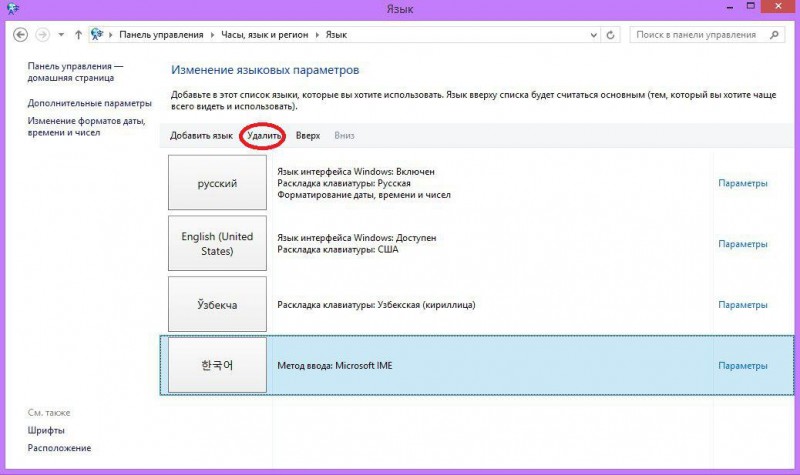Open 'Параметры' for English (United States)
Image resolution: width=800 pixels, height=475 pixels.
pyautogui.click(x=743, y=244)
